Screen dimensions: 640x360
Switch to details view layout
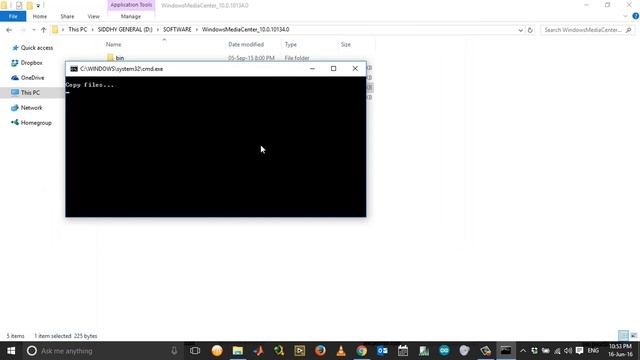623,336
